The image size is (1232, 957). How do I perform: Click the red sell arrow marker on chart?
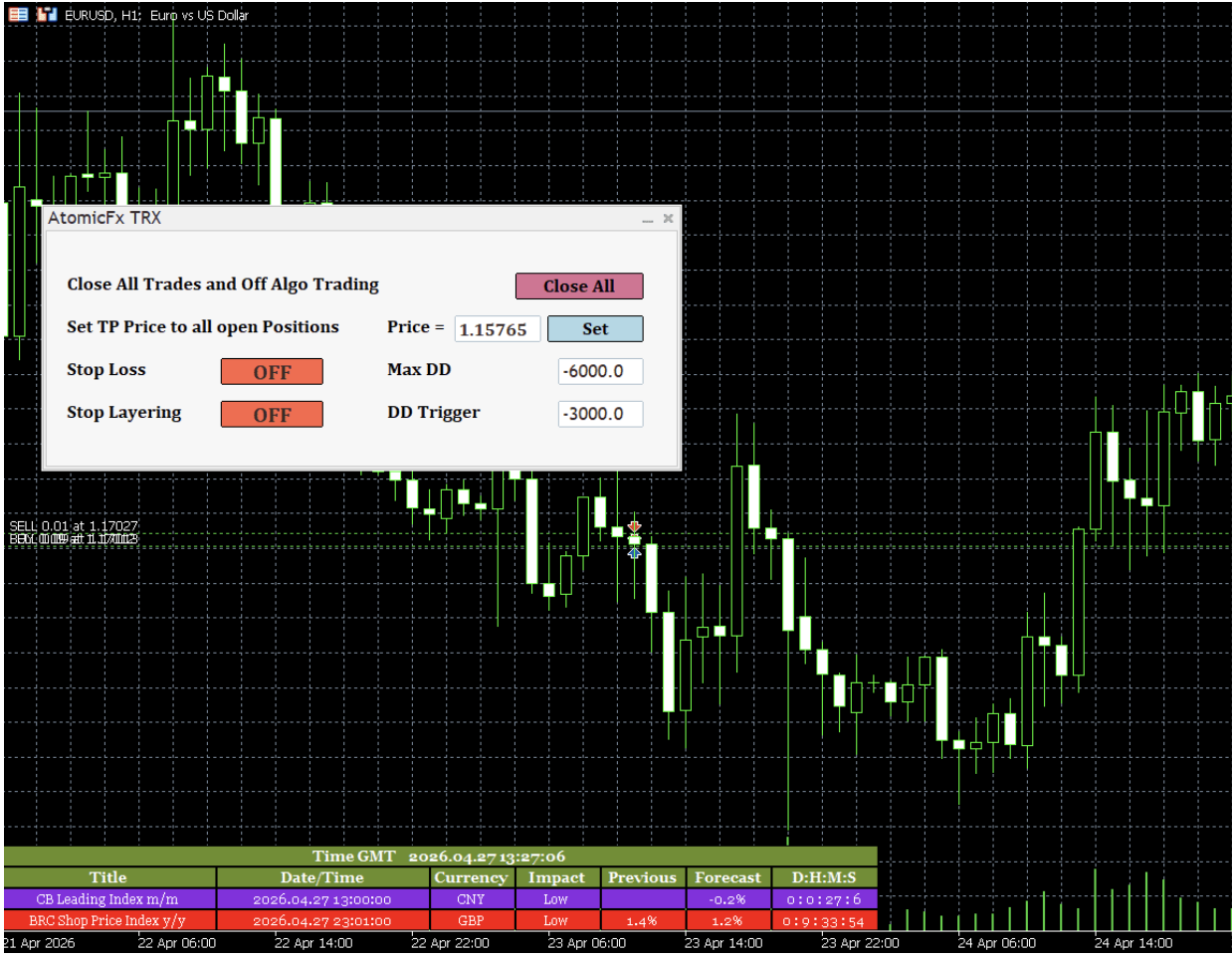tap(634, 527)
